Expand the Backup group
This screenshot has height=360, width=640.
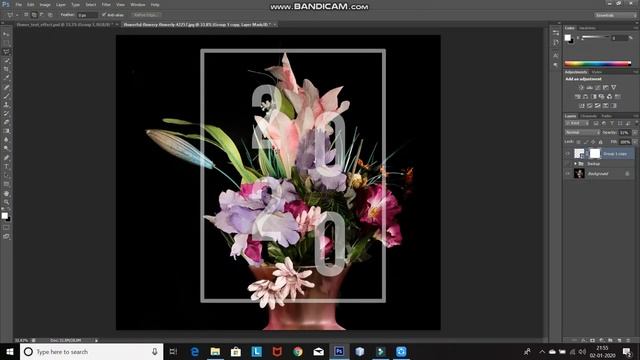coord(575,164)
